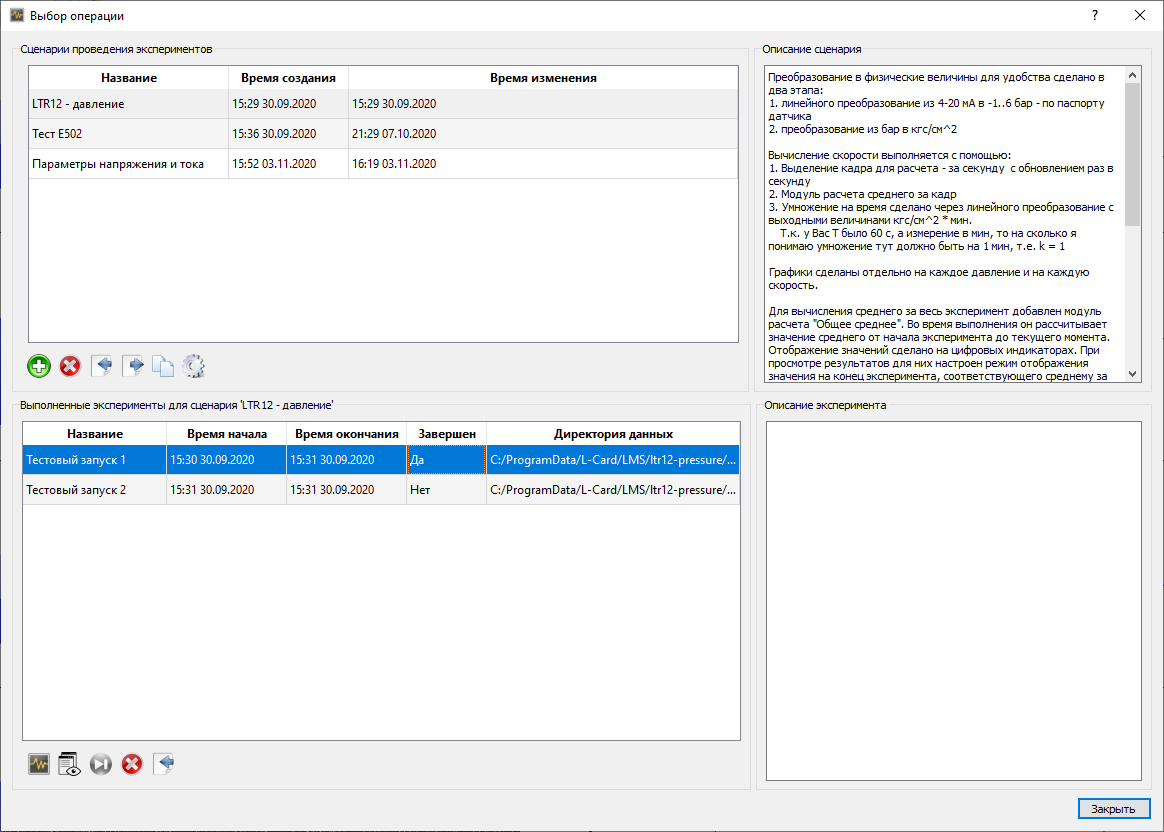Select the 'Тестовый запуск 2' experiment row

[94, 490]
